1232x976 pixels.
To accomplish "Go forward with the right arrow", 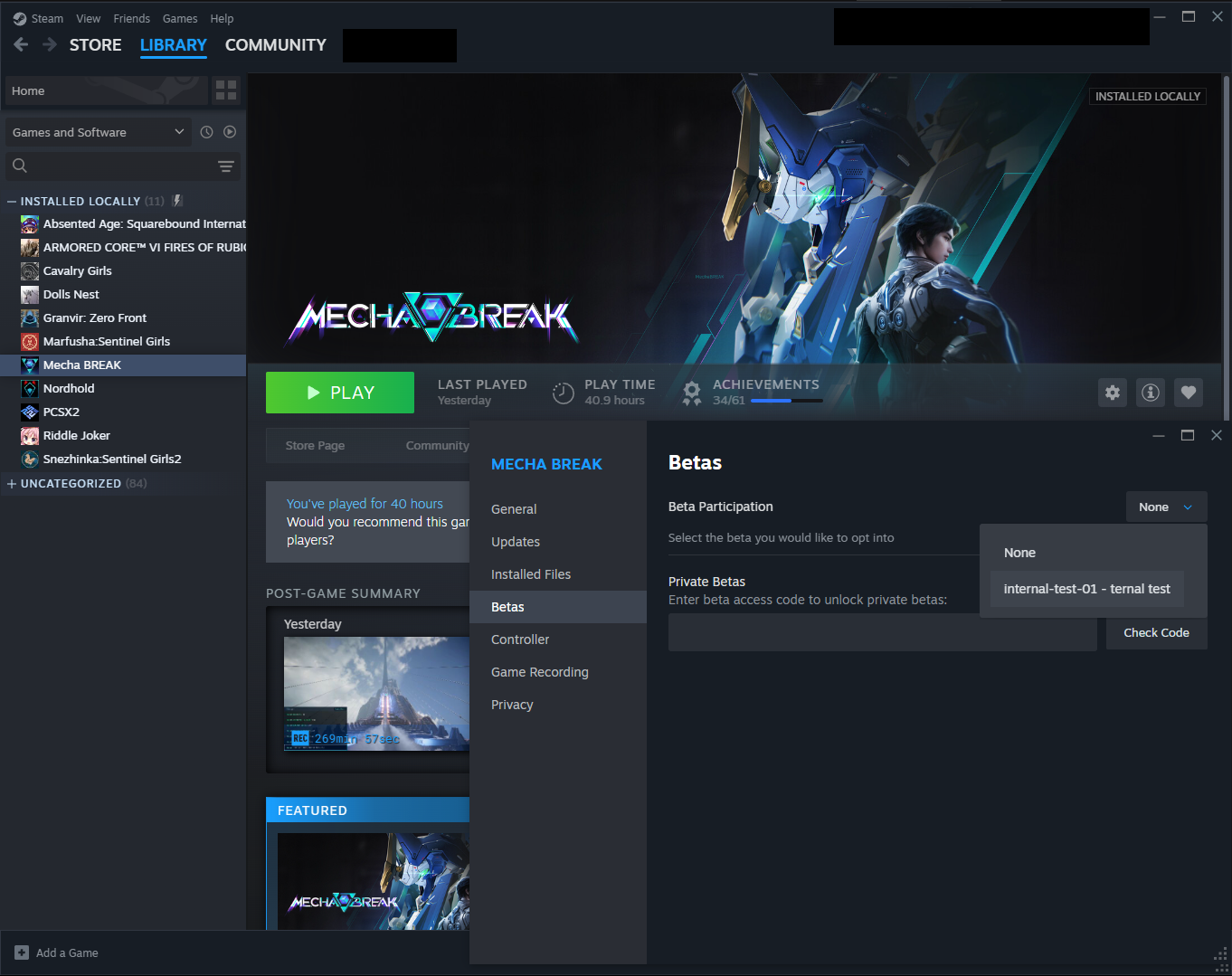I will 50,44.
